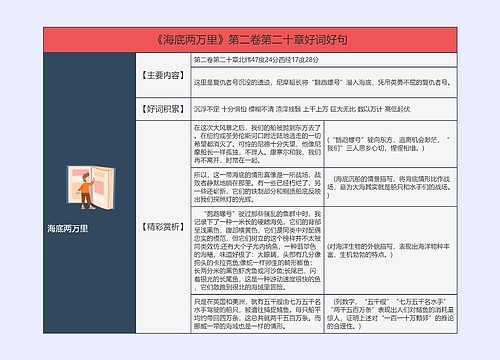Click the 【好词积累】 heading cell

click(163, 109)
